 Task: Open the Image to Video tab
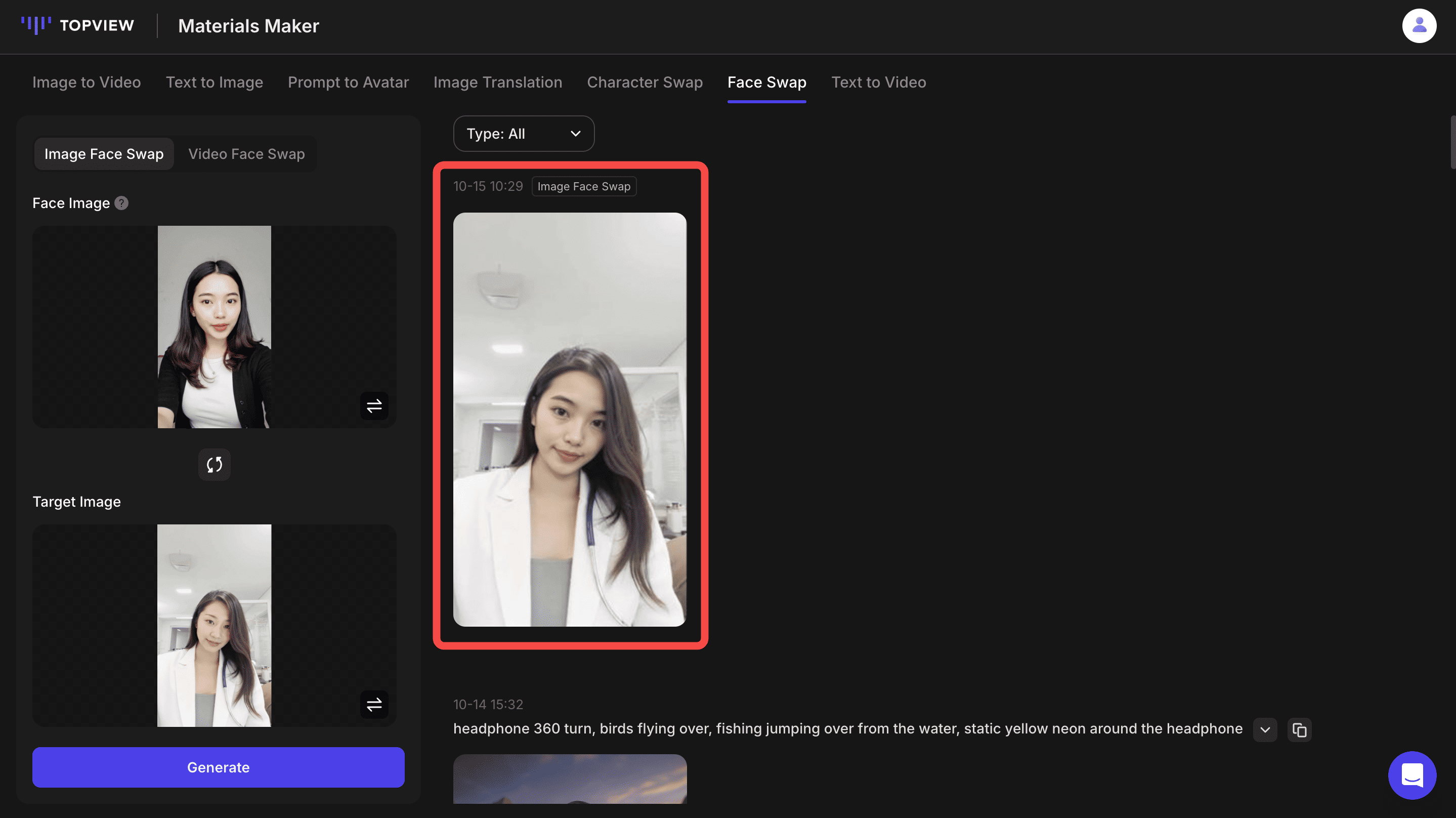tap(87, 83)
